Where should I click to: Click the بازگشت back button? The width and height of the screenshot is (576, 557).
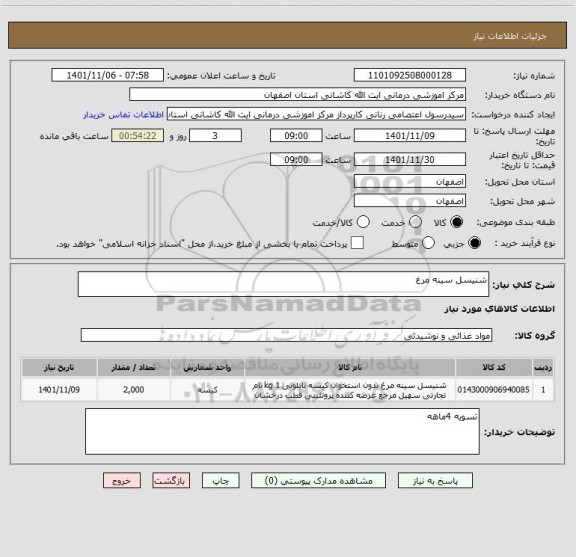pos(171,481)
